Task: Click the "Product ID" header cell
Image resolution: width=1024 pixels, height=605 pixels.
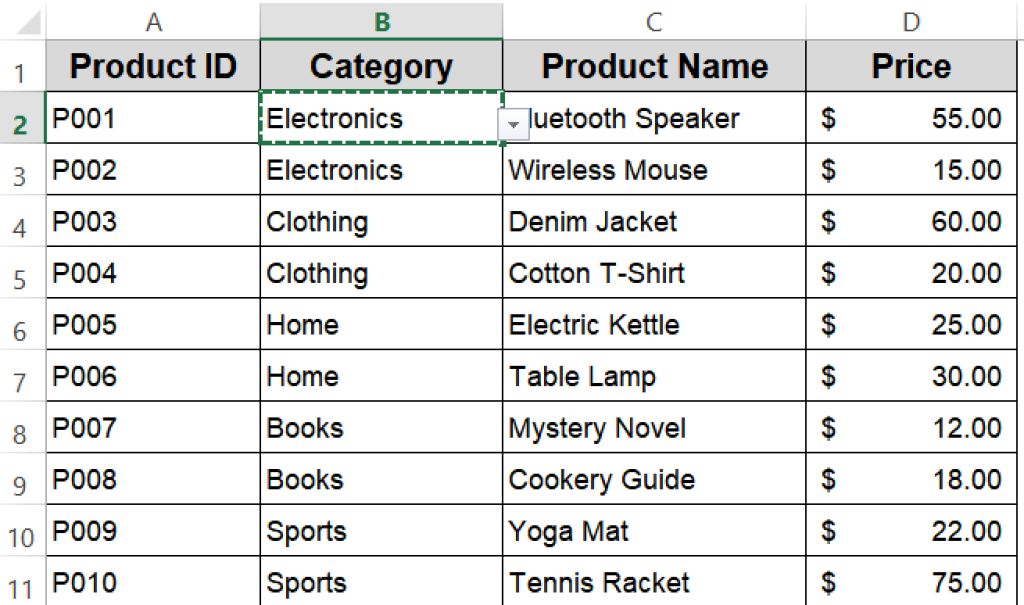Action: (153, 67)
